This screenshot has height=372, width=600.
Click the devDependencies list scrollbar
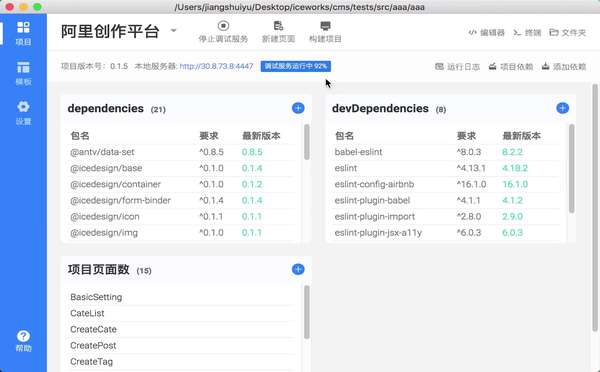(572, 168)
